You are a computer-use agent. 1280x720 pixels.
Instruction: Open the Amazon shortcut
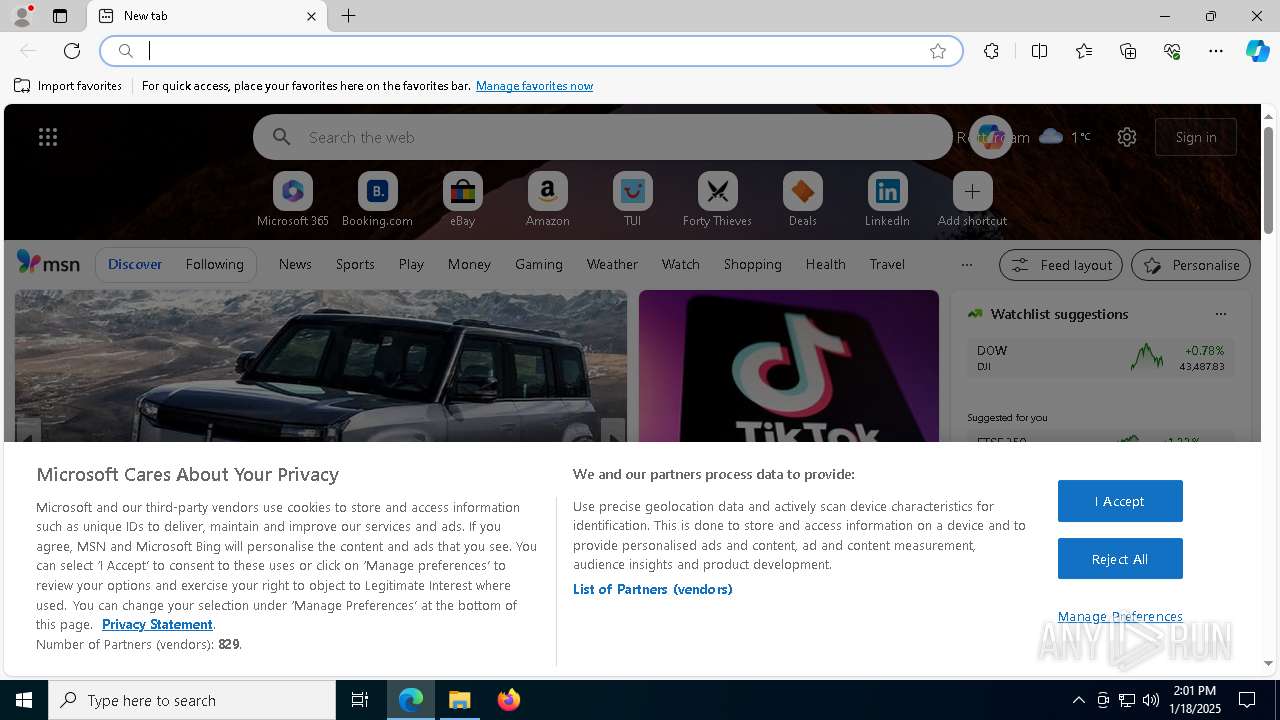(548, 199)
